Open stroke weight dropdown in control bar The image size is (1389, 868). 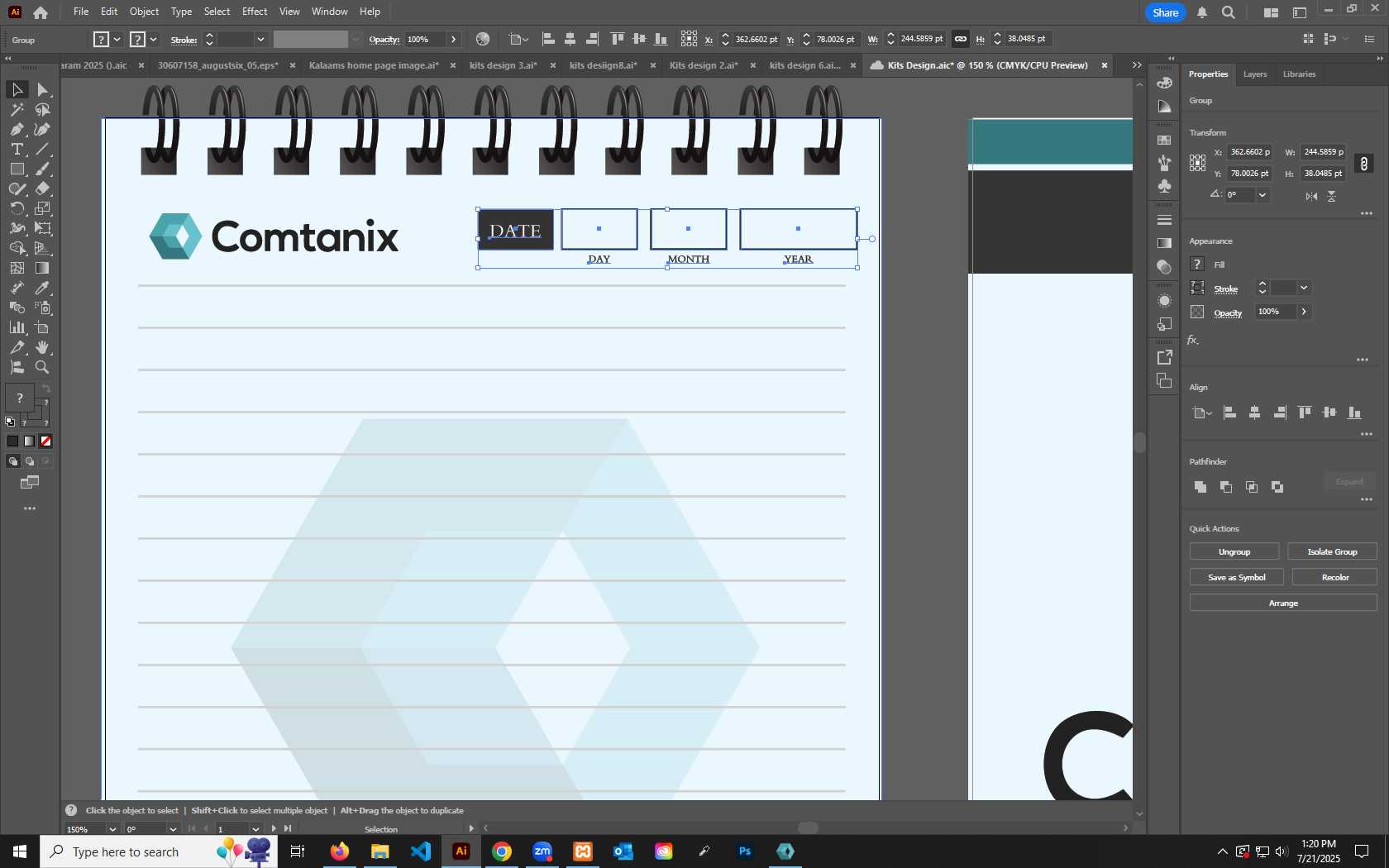pos(260,39)
